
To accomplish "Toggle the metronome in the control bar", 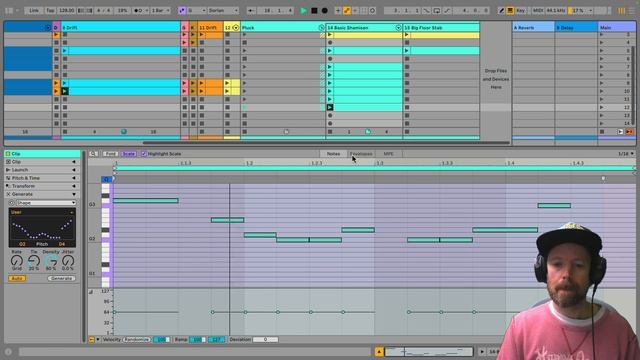I will coord(138,11).
